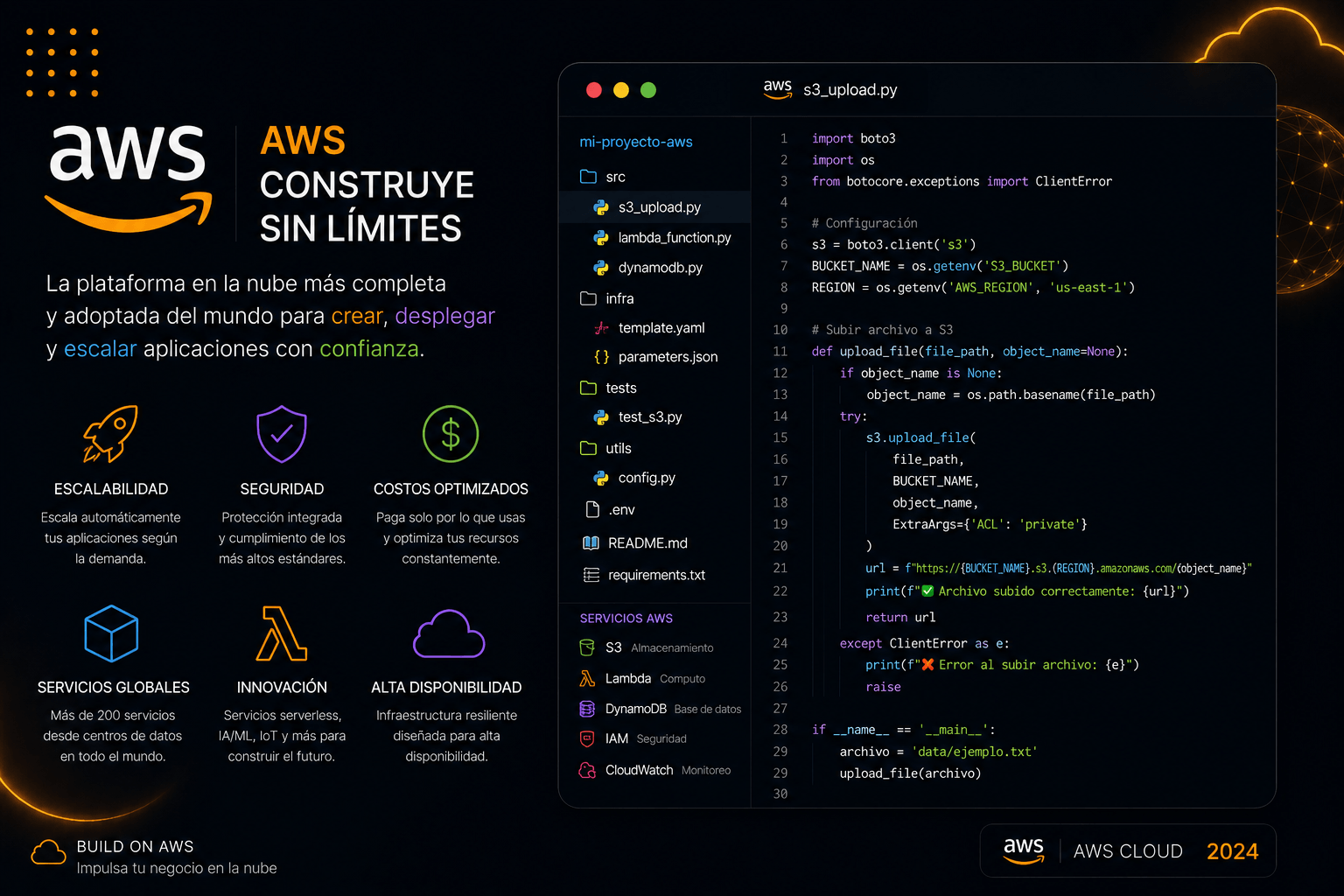Click the Python icon next to test_s3.py
Screen dimensions: 1344x896
tap(601, 417)
